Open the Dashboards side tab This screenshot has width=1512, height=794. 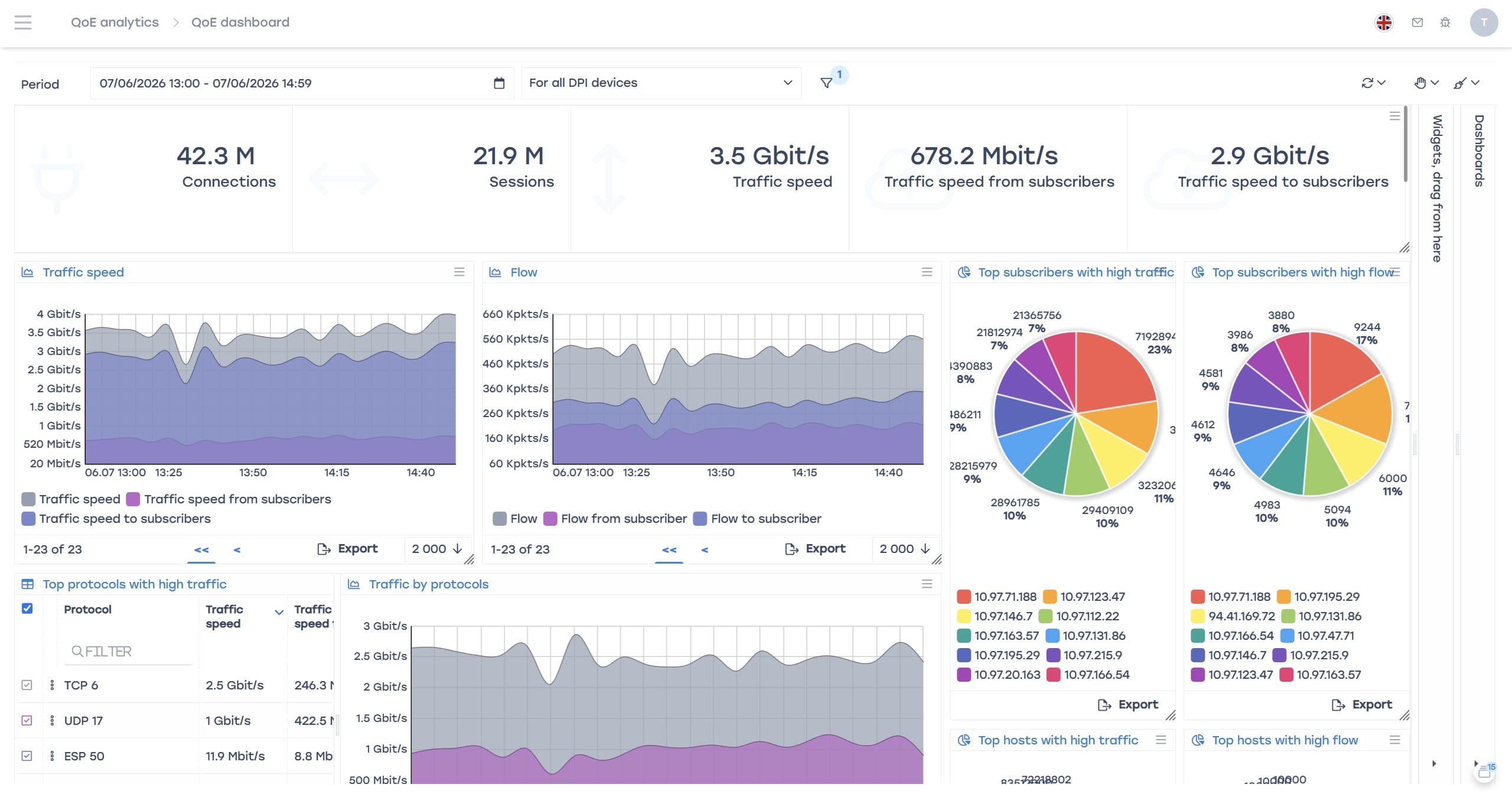click(1479, 151)
